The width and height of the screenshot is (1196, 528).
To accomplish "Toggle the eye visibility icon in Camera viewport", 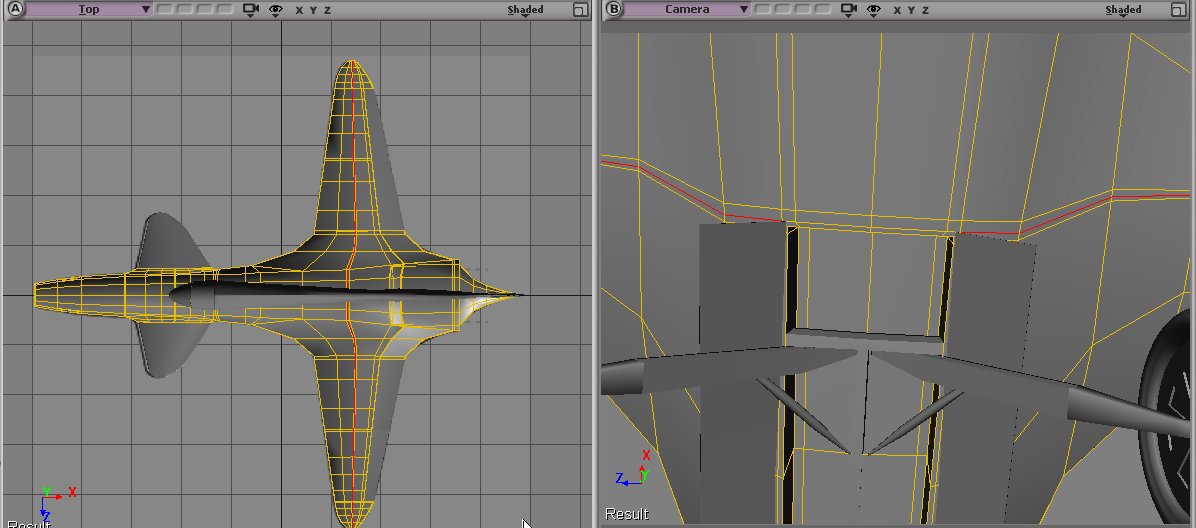I will pos(873,9).
